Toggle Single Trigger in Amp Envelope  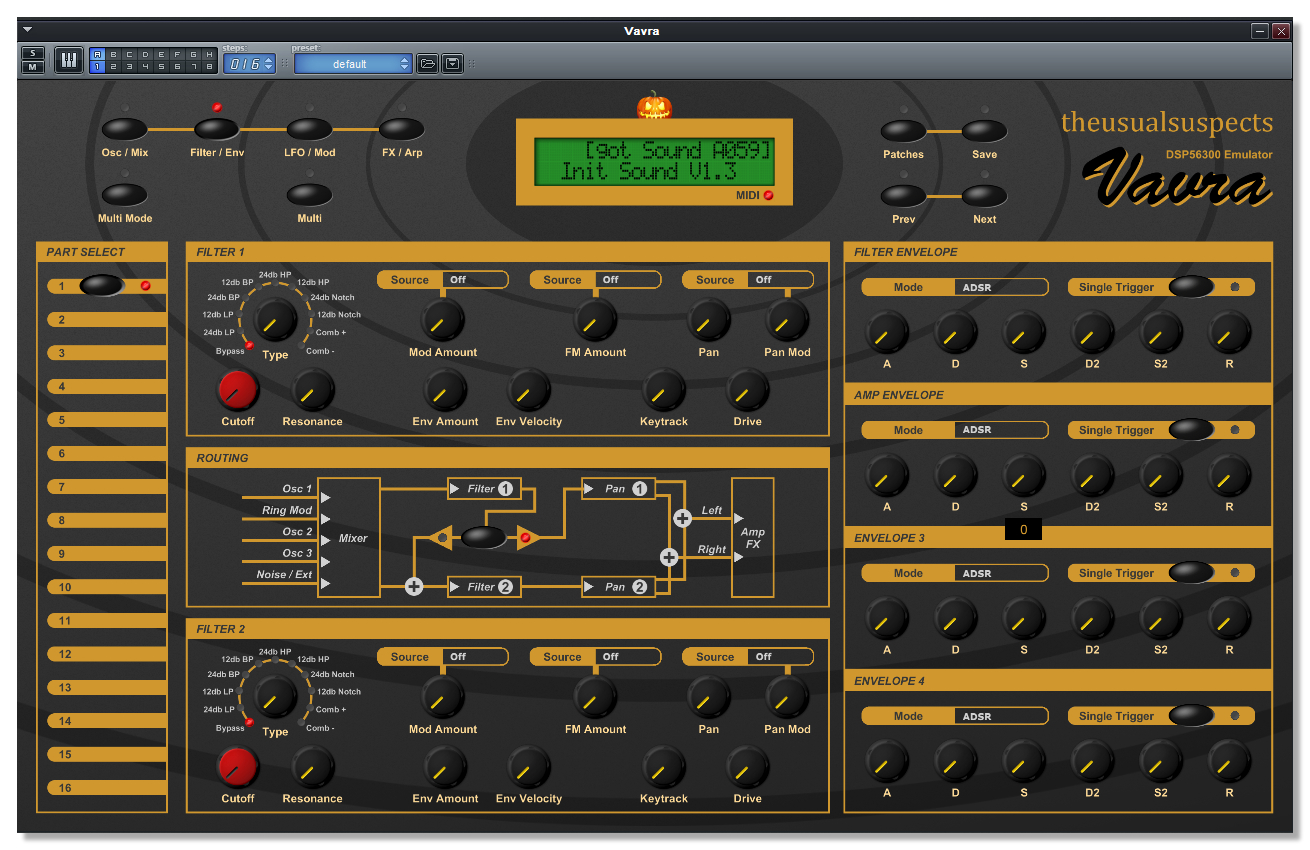coord(1191,430)
